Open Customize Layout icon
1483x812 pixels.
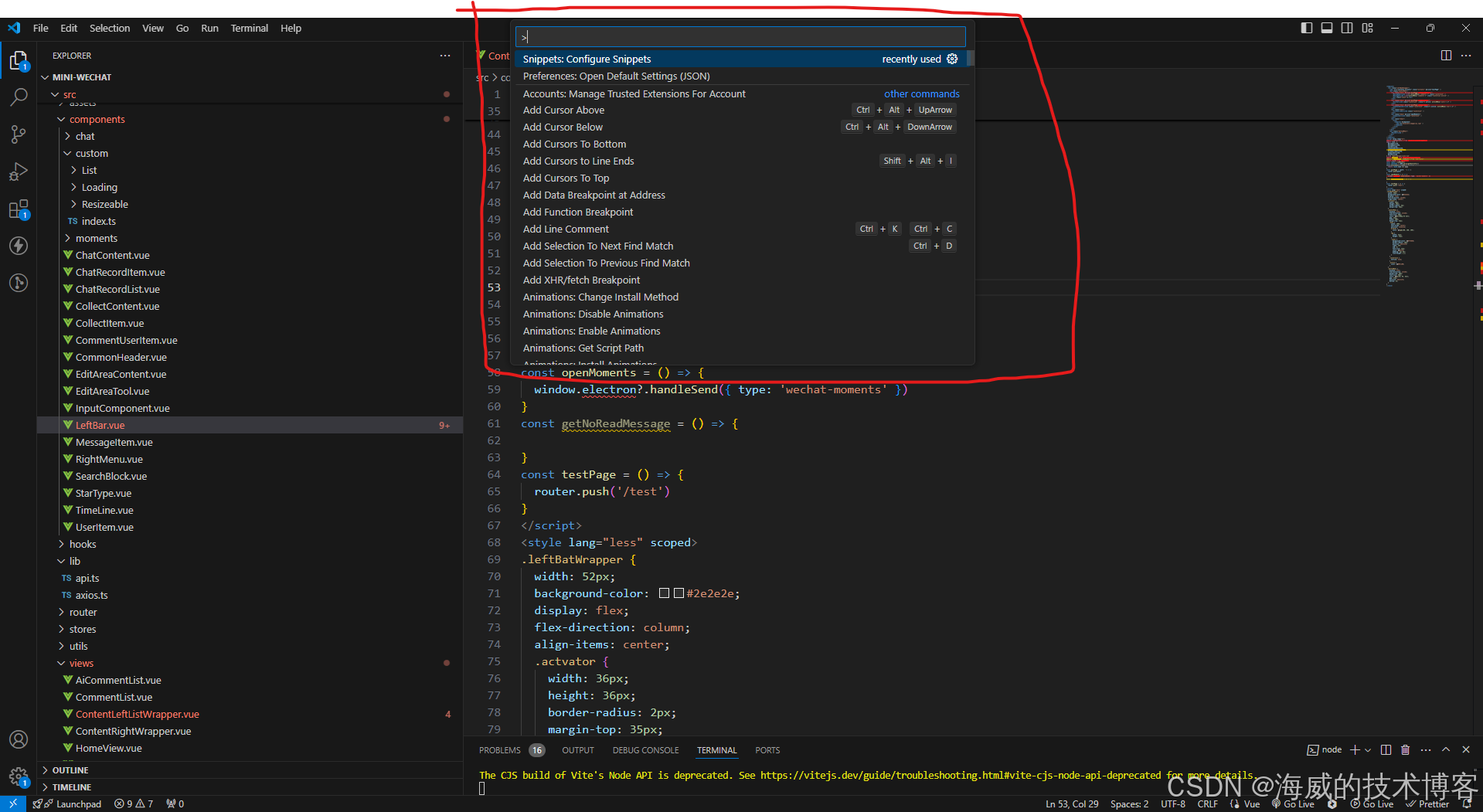pos(1368,28)
